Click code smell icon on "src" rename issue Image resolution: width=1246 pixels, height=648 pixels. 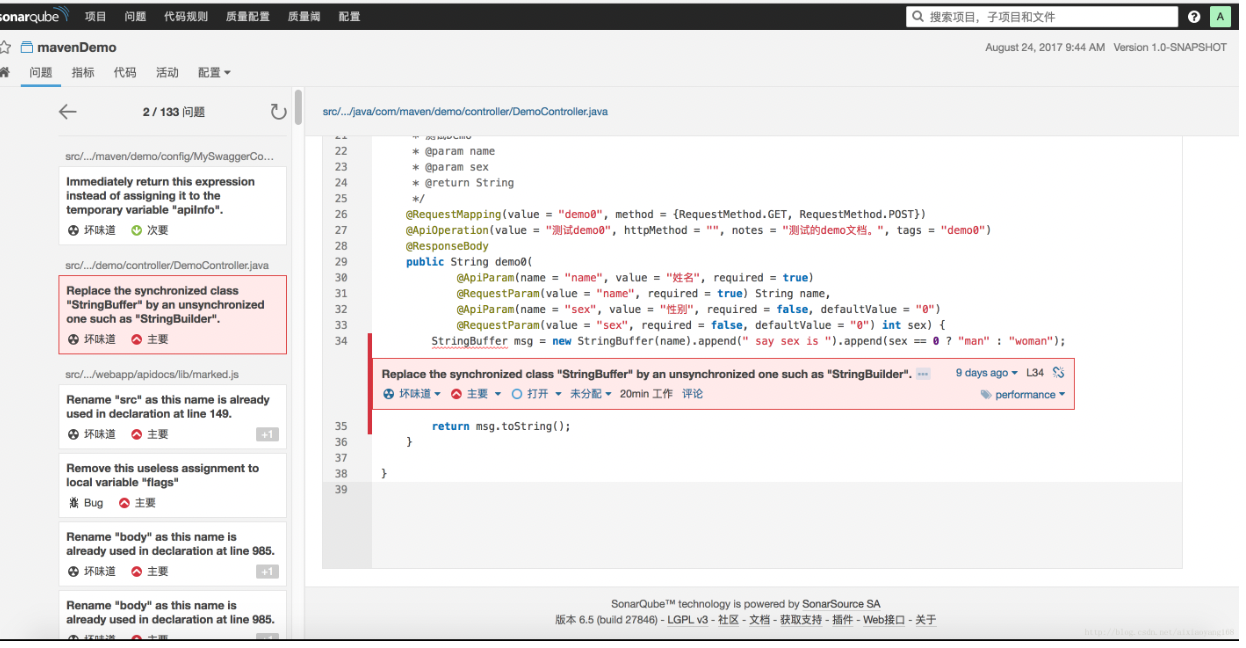click(x=73, y=434)
